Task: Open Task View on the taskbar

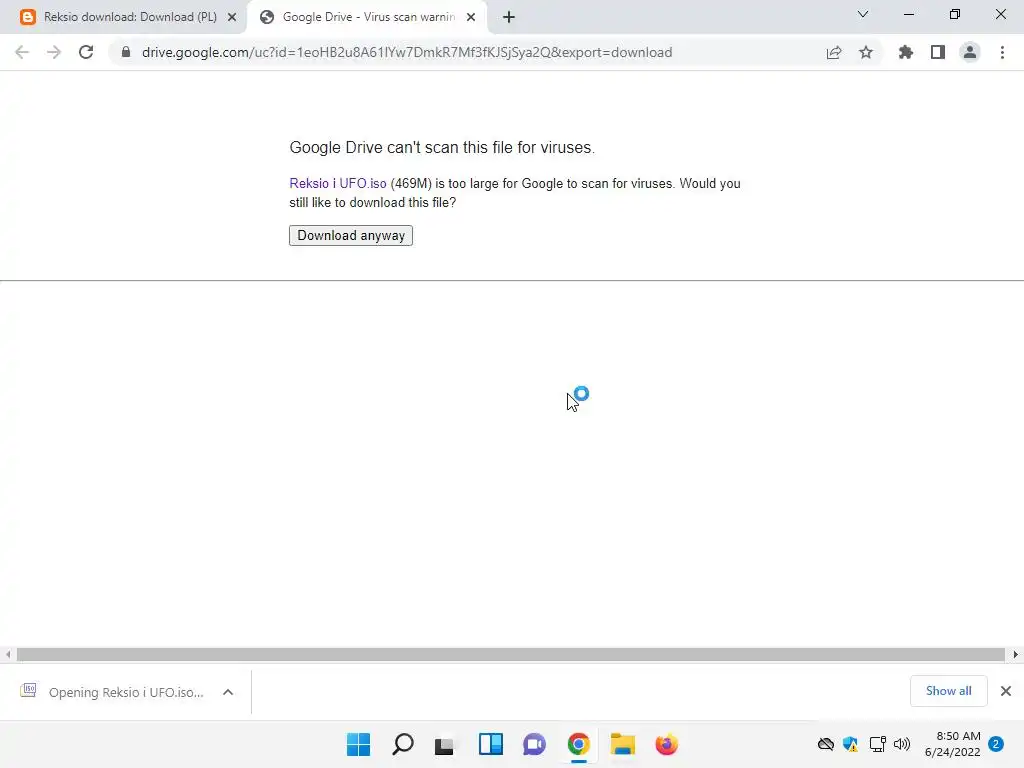Action: pos(445,744)
